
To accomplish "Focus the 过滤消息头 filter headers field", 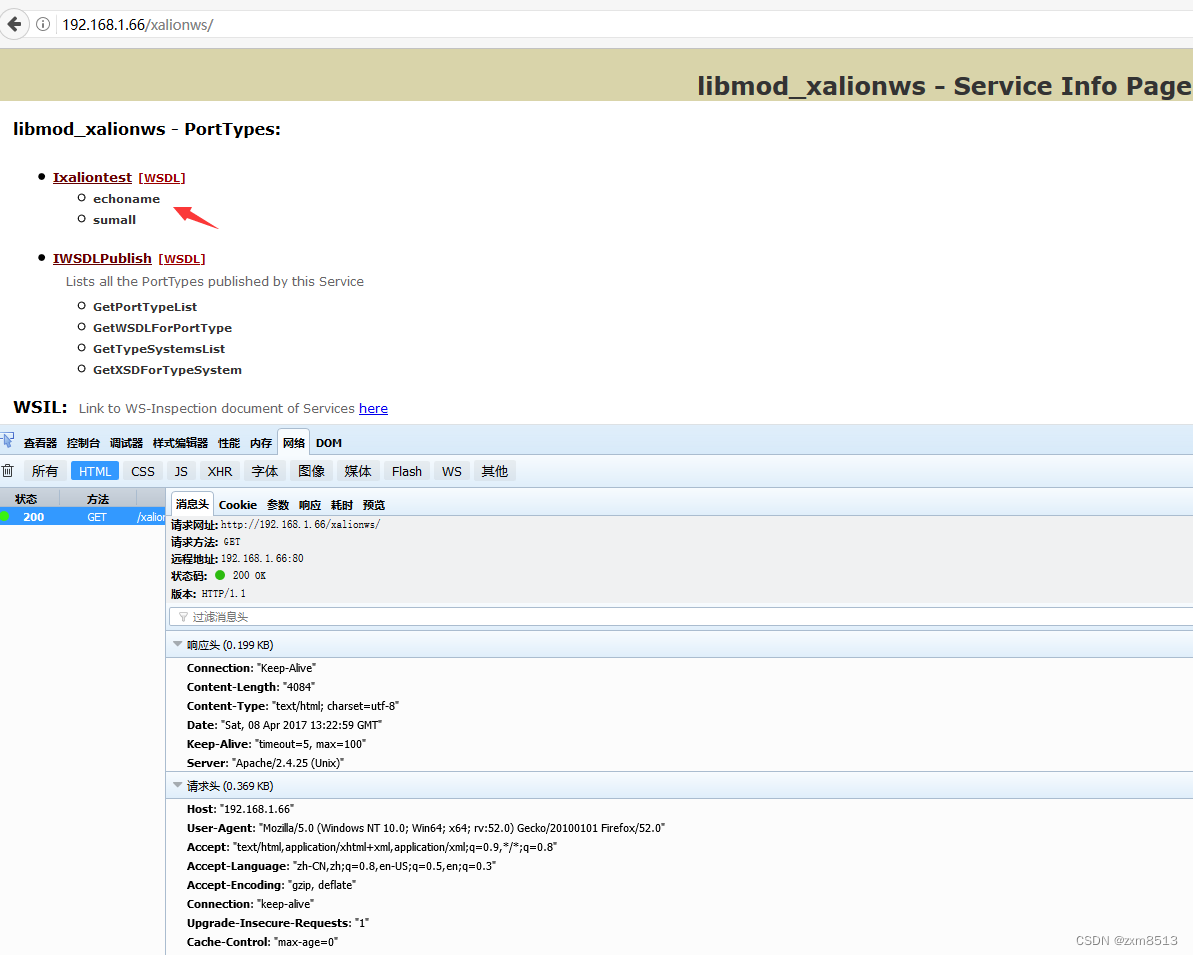I will pyautogui.click(x=681, y=616).
